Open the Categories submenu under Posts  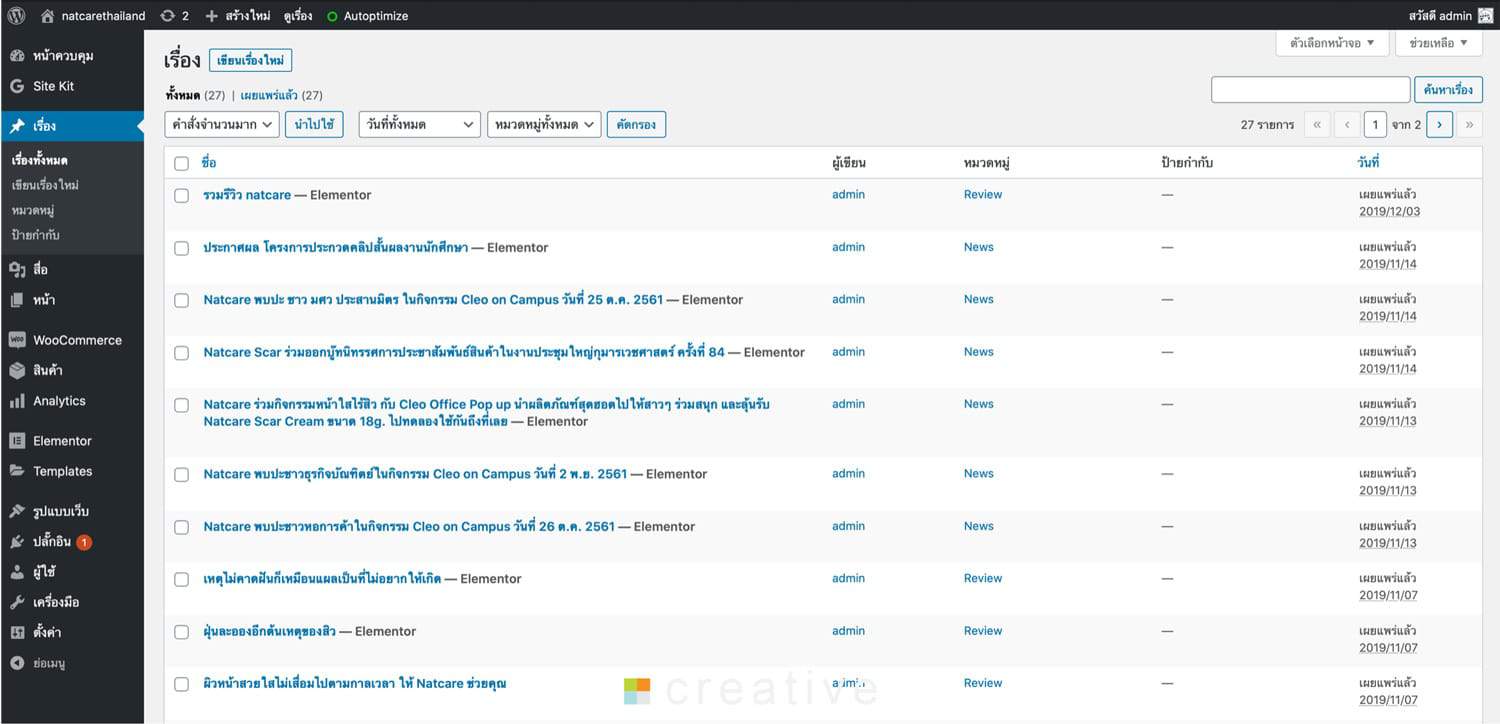pos(33,210)
